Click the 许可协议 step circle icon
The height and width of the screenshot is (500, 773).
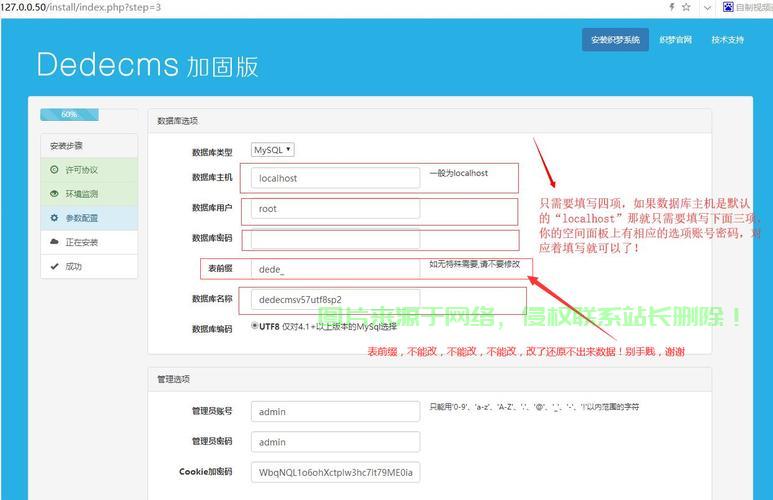point(54,170)
